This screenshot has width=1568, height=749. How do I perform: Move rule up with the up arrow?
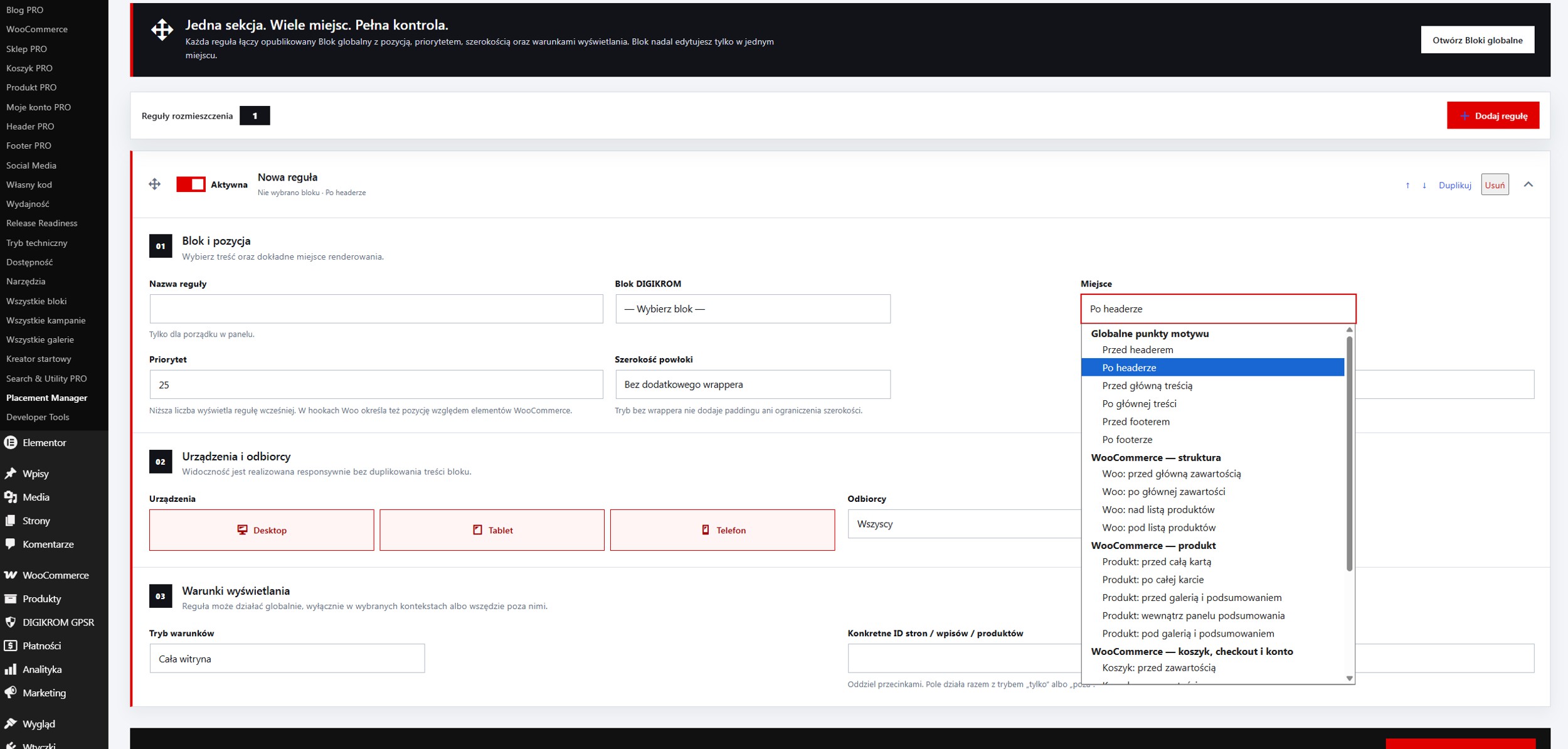click(x=1407, y=185)
